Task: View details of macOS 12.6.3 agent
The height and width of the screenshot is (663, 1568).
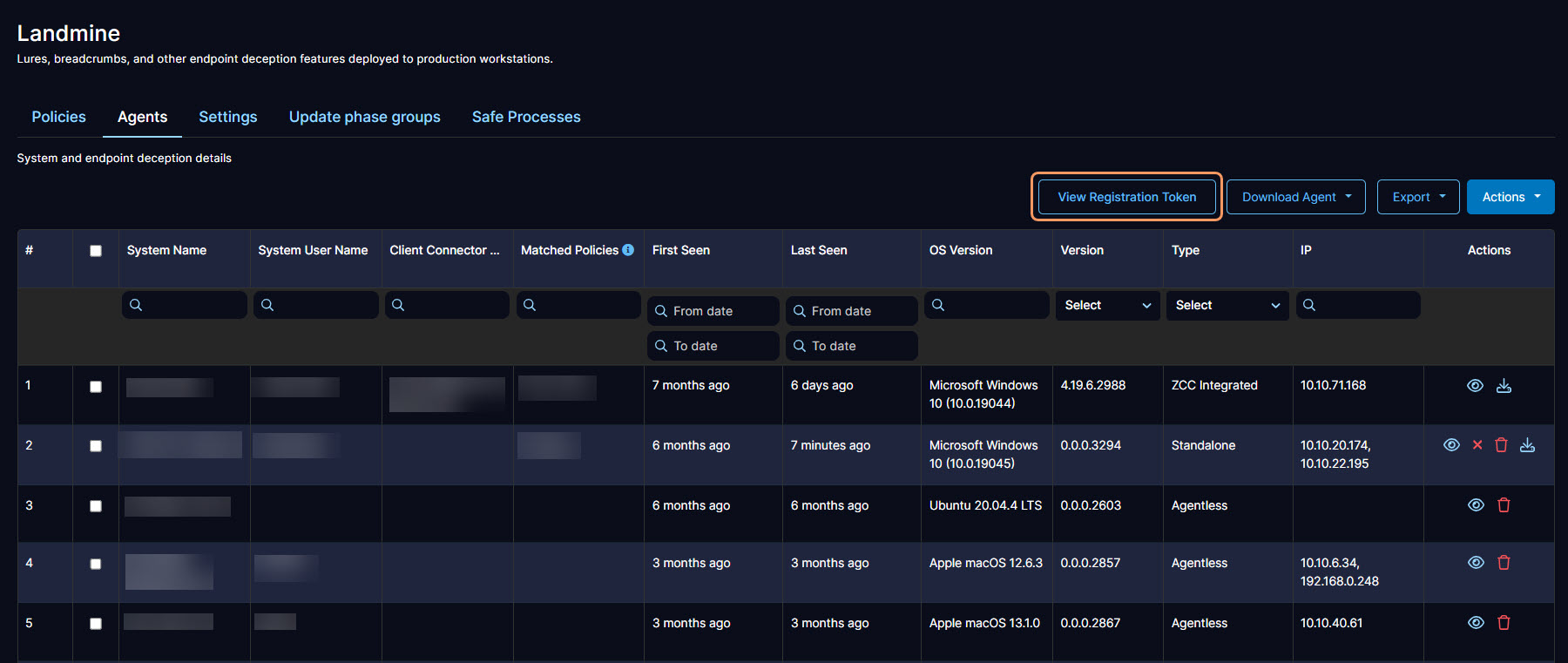Action: 1476,563
